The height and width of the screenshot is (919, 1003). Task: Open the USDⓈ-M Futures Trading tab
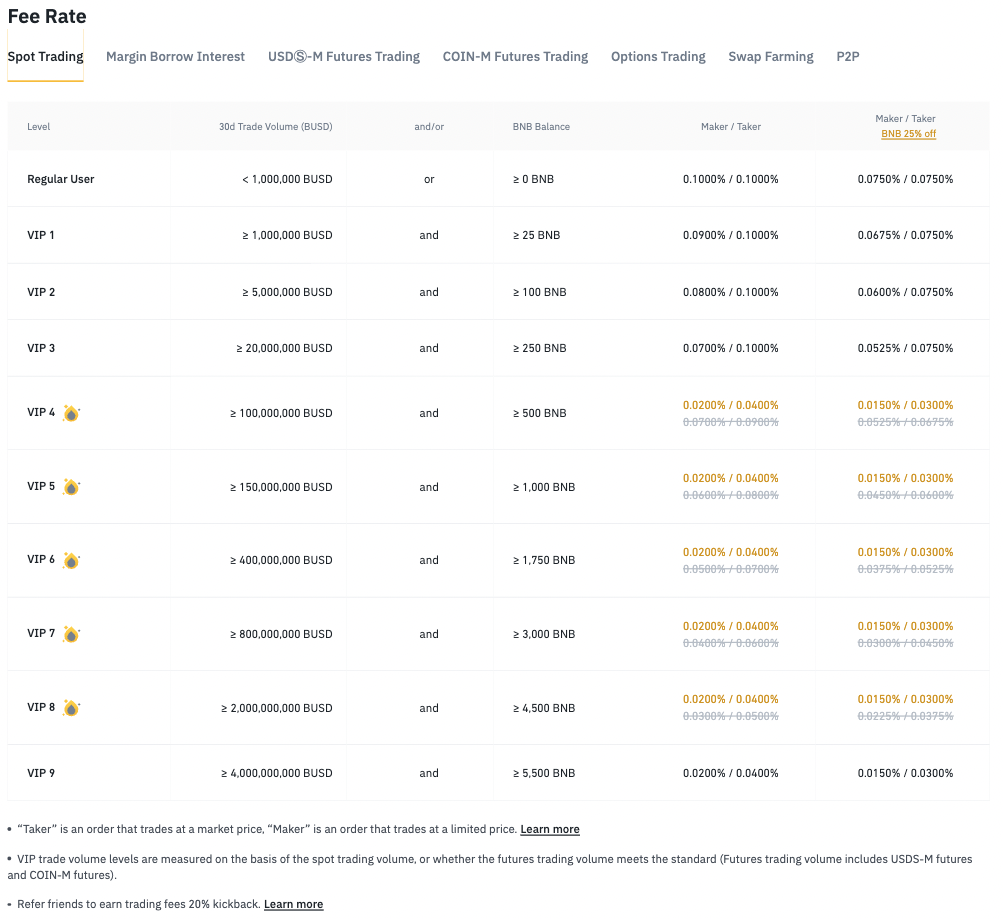pyautogui.click(x=344, y=57)
